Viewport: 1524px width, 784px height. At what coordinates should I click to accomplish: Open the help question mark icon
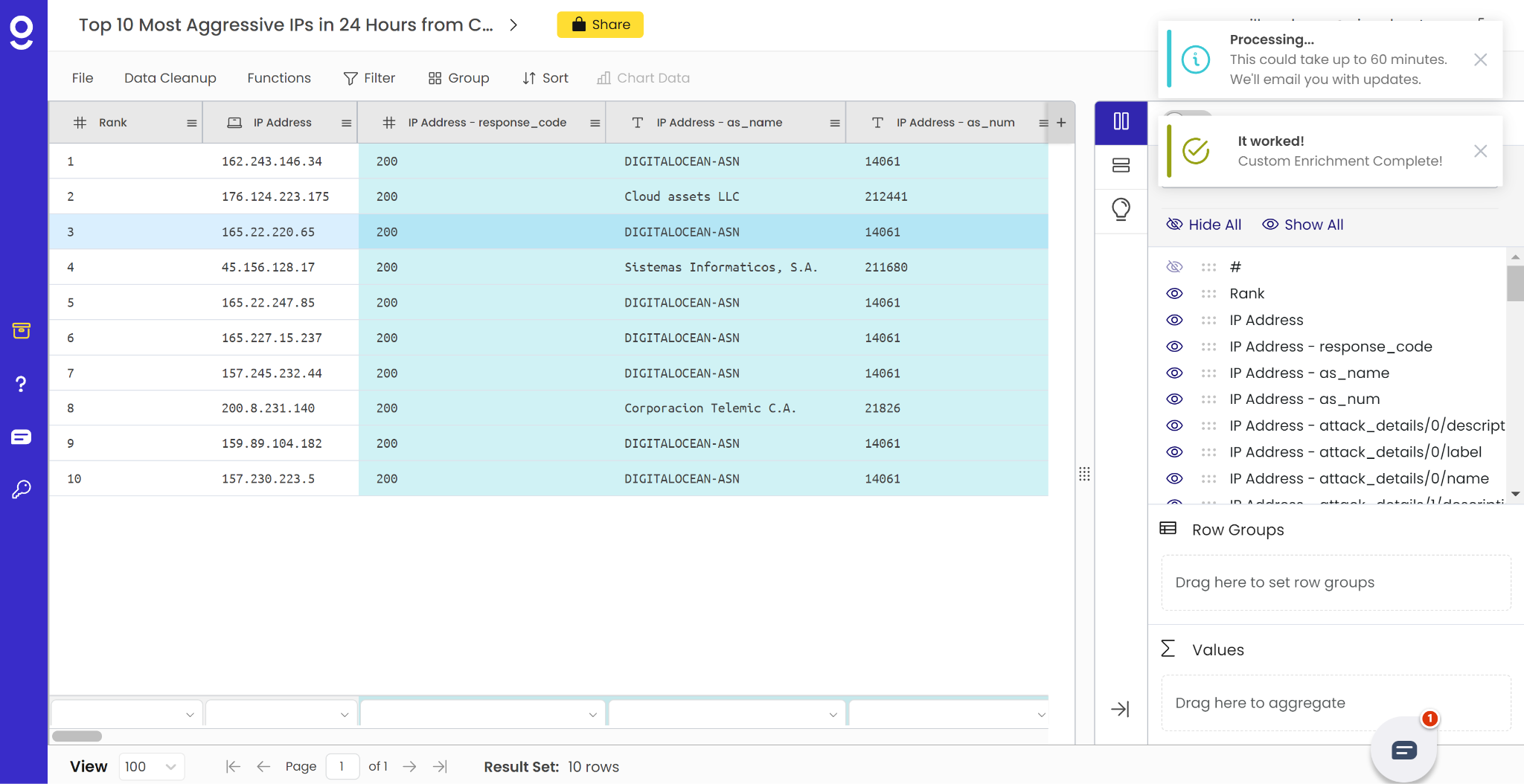21,384
